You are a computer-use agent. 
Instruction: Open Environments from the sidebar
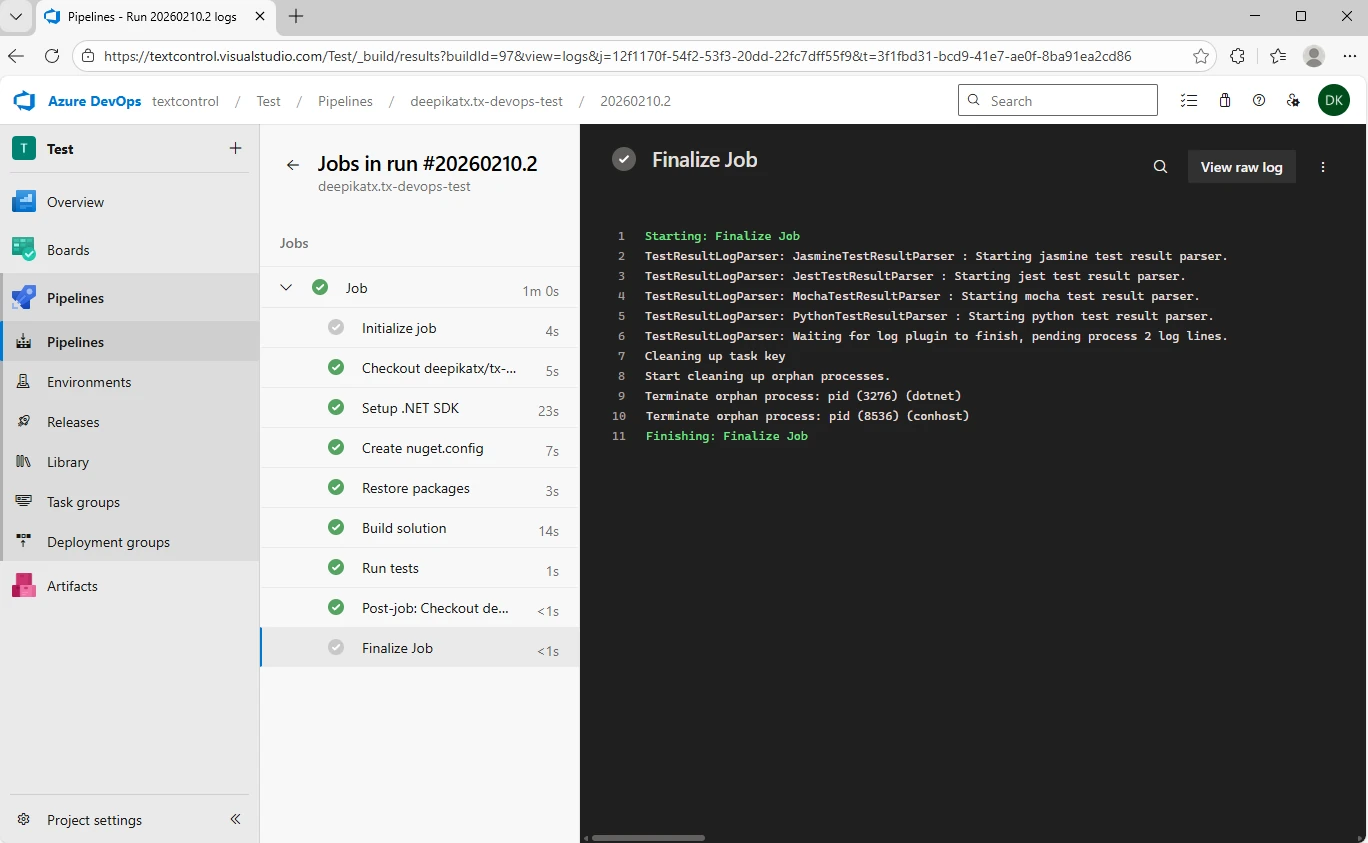(89, 381)
